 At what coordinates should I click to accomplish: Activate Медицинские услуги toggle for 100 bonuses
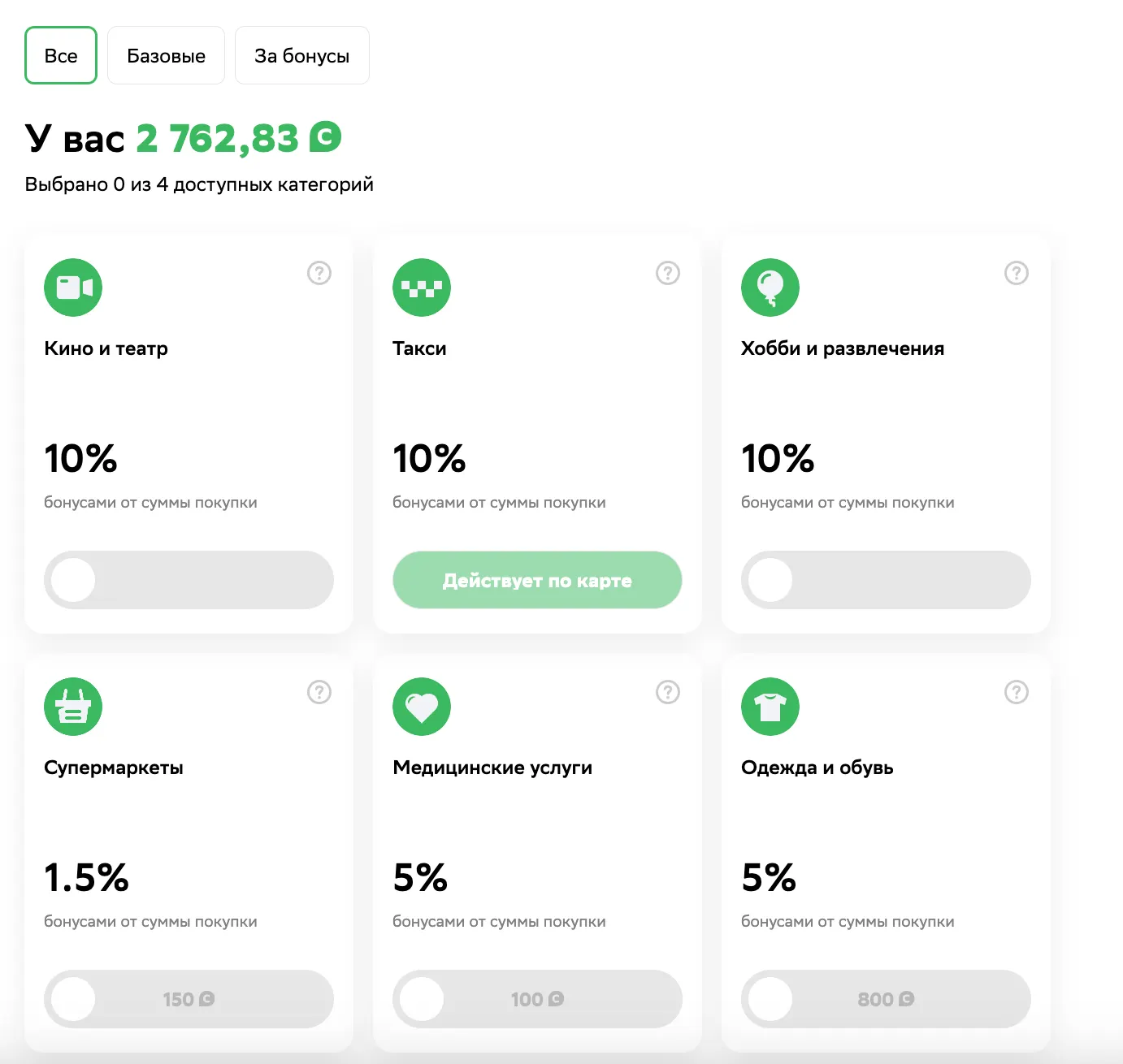pos(537,999)
